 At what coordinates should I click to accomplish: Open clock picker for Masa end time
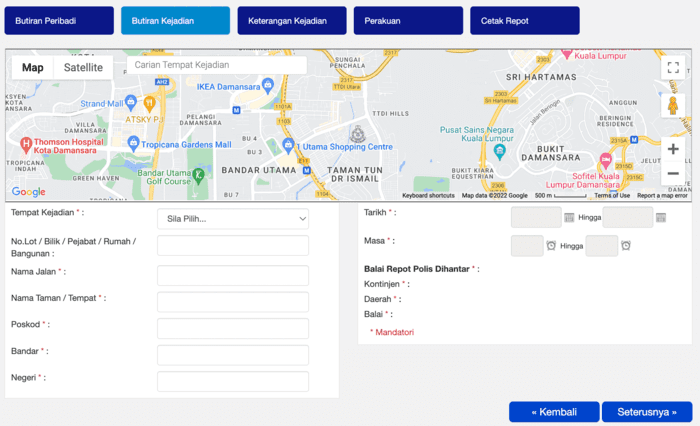[625, 245]
